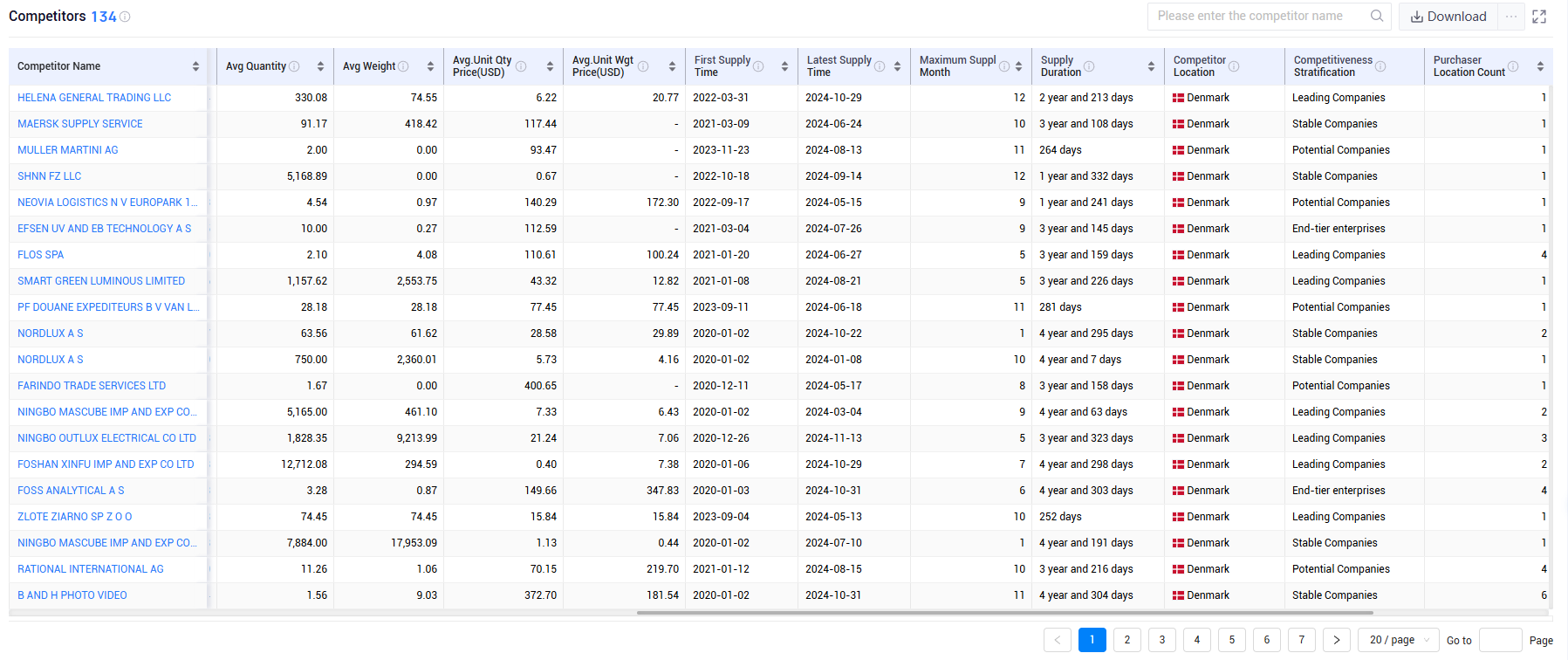This screenshot has width=1568, height=660.
Task: Select page 7 in pagination
Action: coord(1301,640)
